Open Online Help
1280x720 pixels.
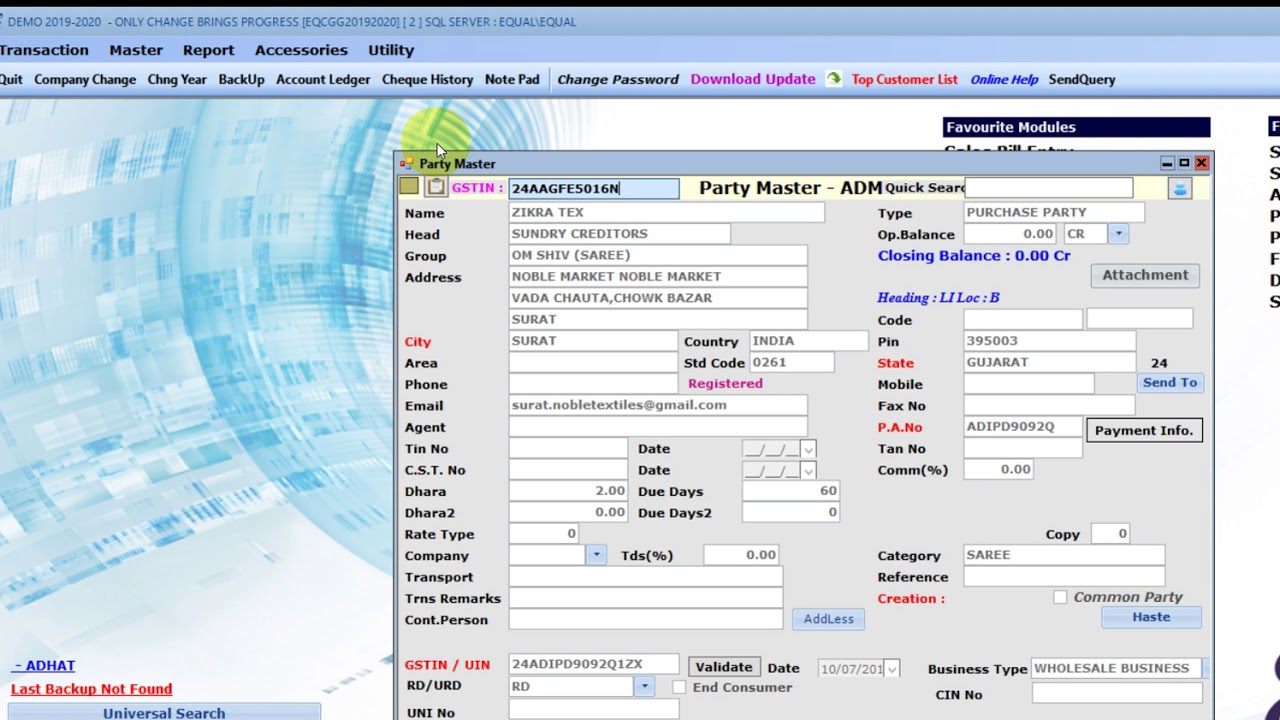(1004, 79)
